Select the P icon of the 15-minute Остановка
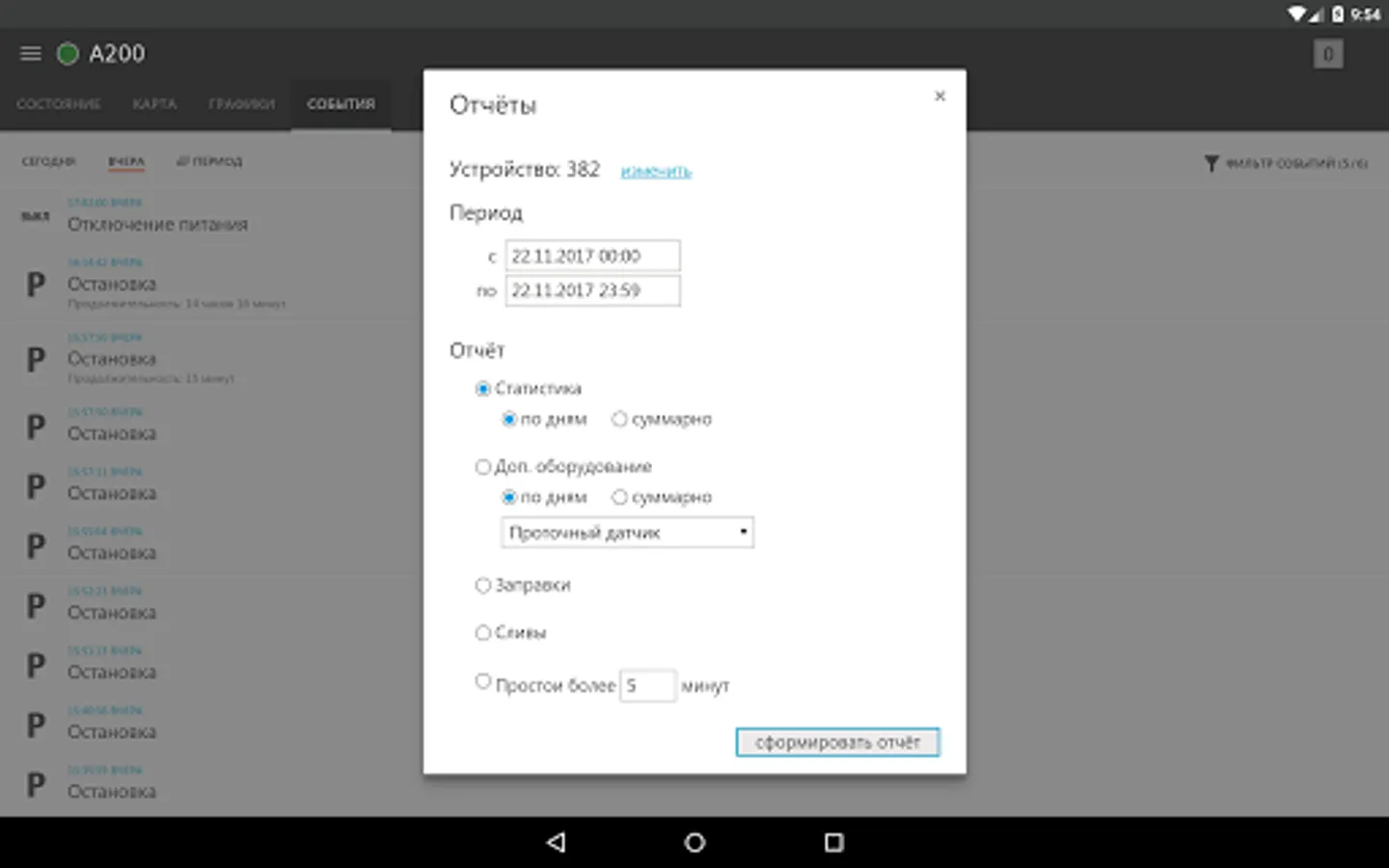This screenshot has width=1389, height=868. 36,360
